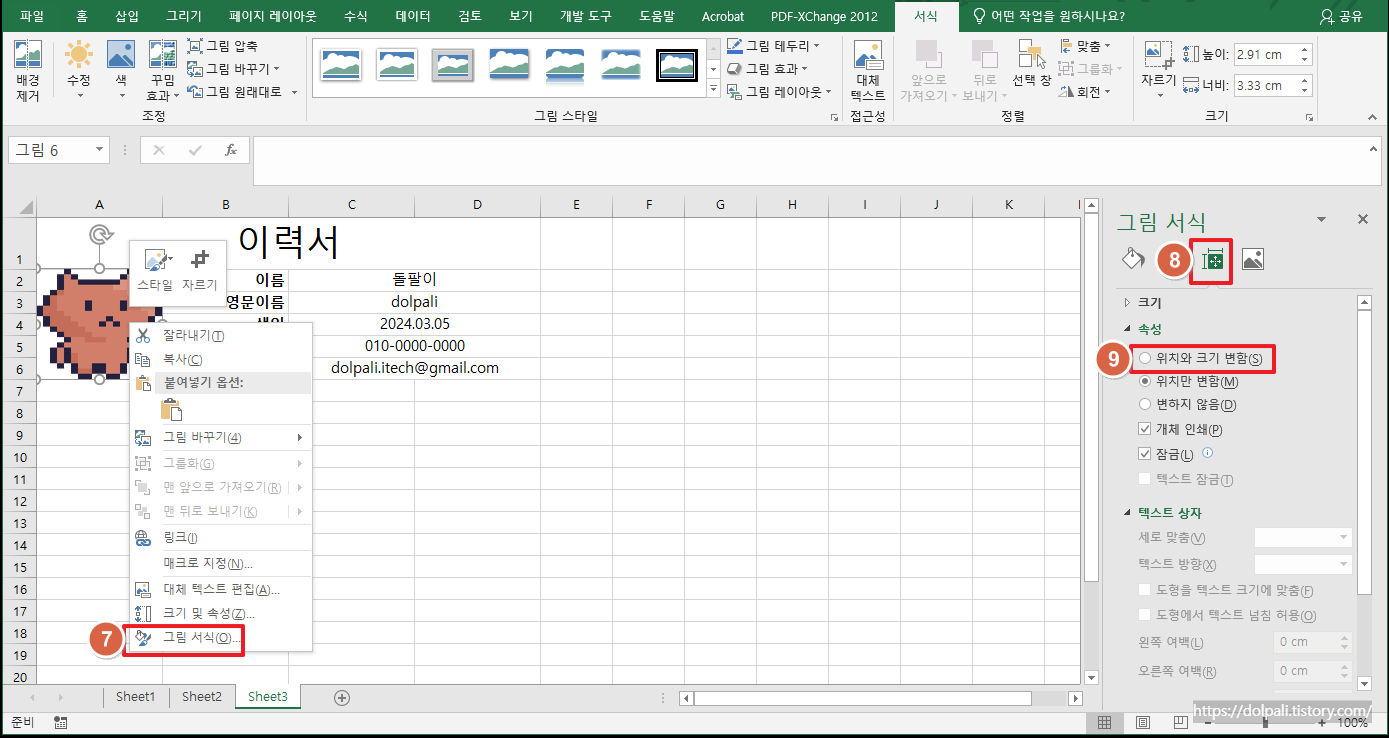
Task: Open Format Picture pane options arrow
Action: (1322, 219)
